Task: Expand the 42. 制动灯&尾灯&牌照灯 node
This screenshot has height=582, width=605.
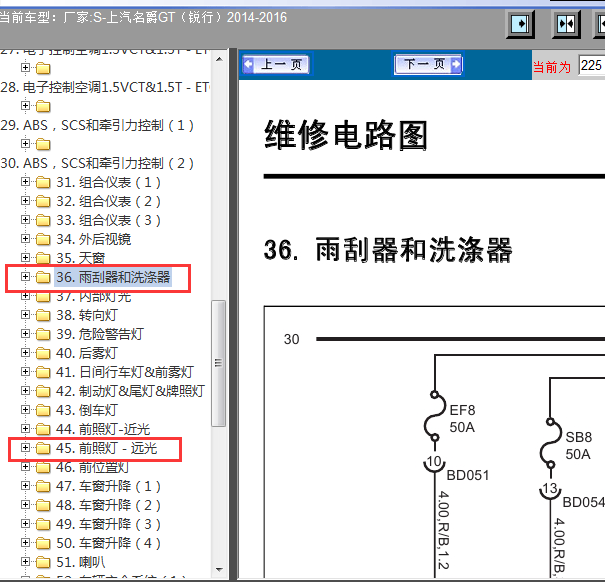Action: 25,390
